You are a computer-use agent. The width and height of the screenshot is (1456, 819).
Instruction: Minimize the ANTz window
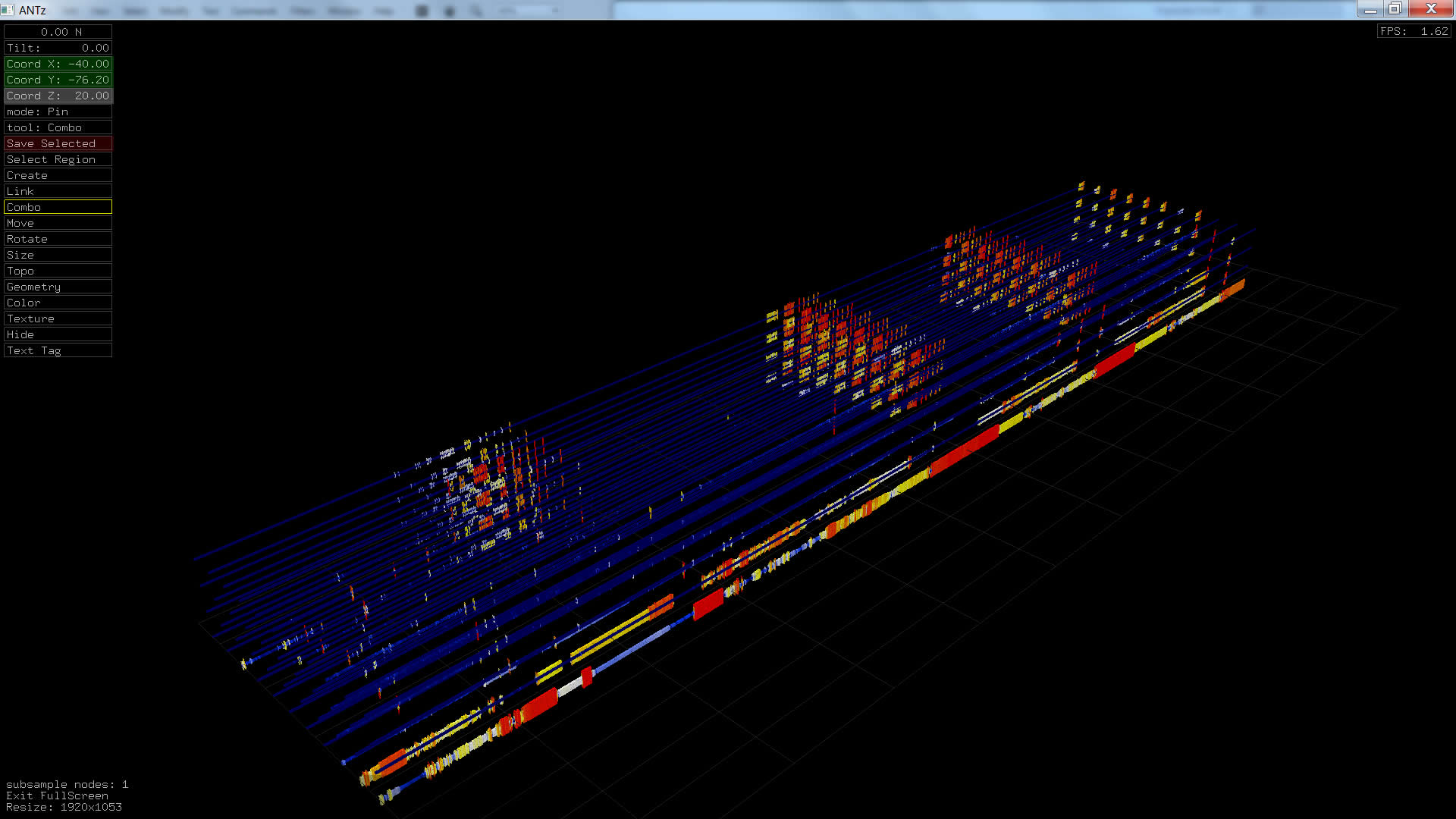(x=1370, y=9)
